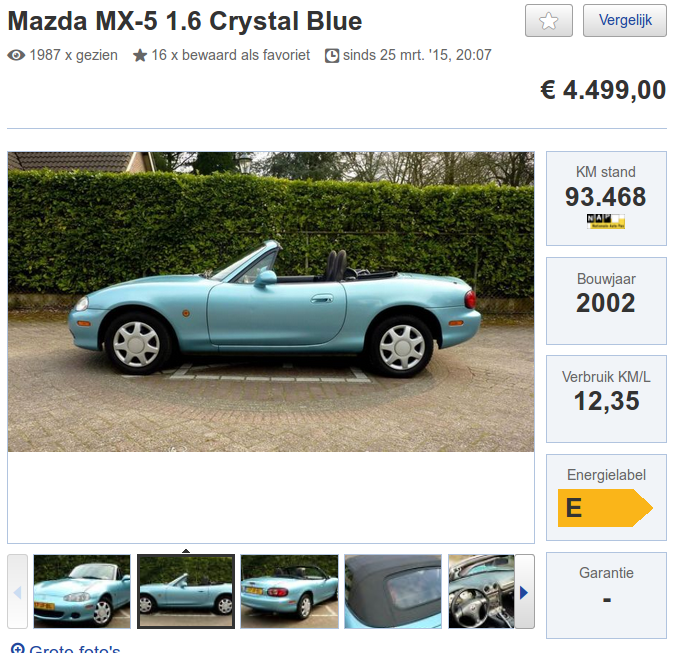Image resolution: width=676 pixels, height=653 pixels.
Task: Click the favorite star button
Action: coord(548,21)
